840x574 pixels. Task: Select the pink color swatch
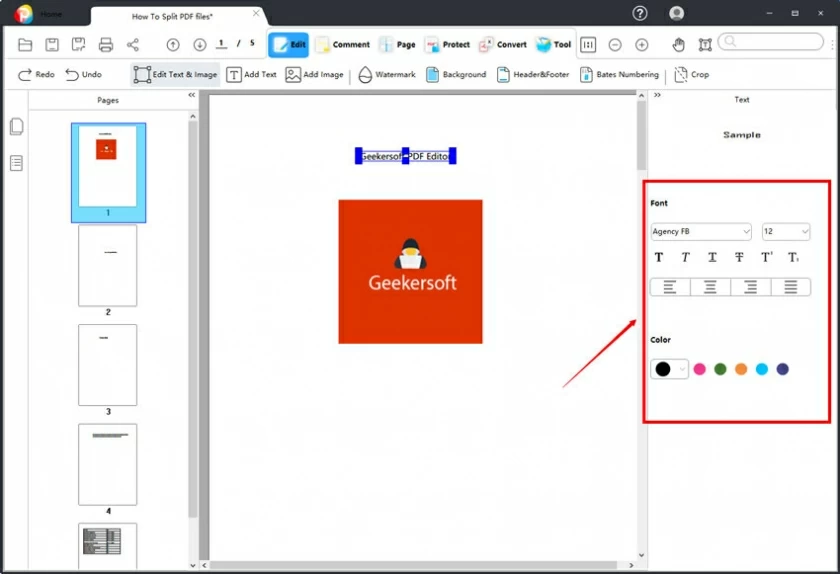point(700,369)
